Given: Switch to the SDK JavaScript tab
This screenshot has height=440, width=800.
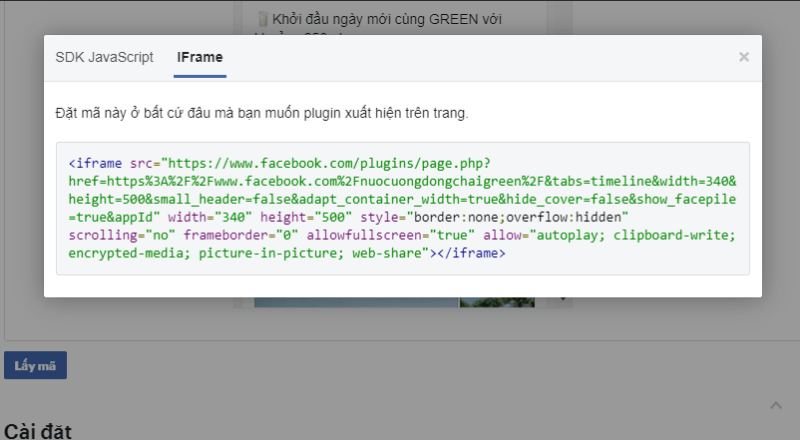Looking at the screenshot, I should point(104,57).
